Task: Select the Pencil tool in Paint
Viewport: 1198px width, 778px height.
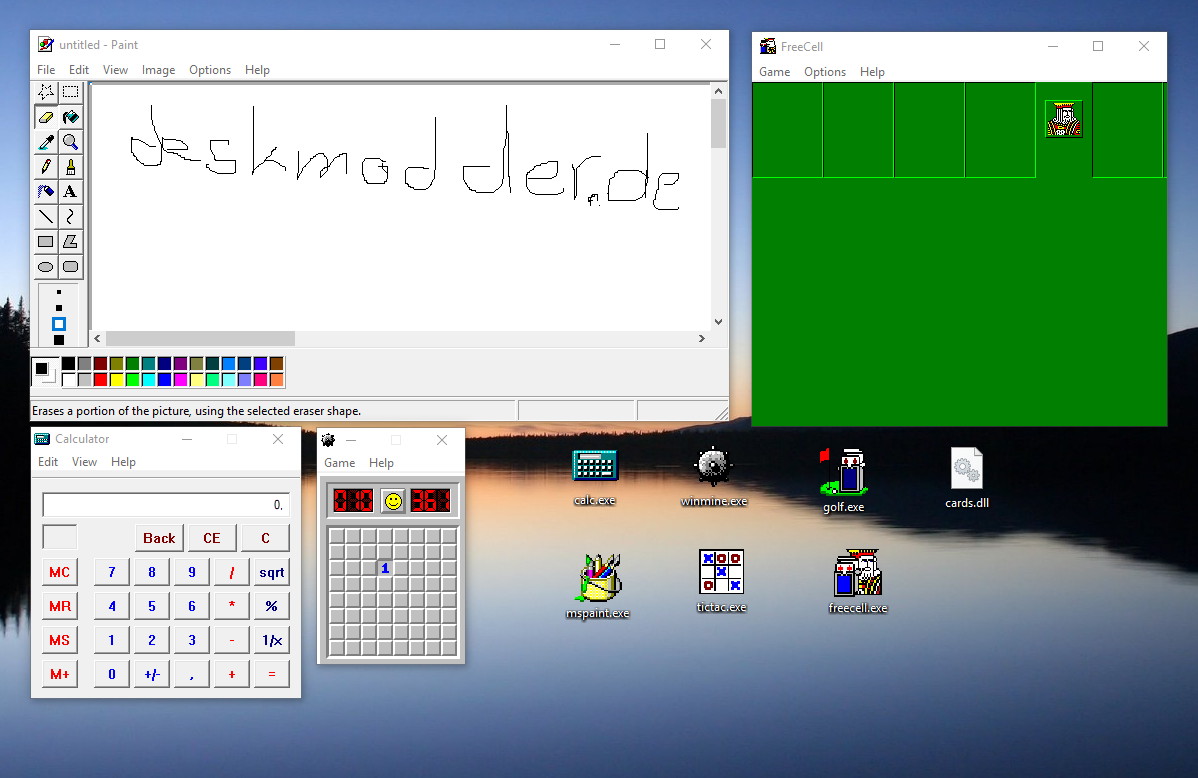Action: pos(46,167)
